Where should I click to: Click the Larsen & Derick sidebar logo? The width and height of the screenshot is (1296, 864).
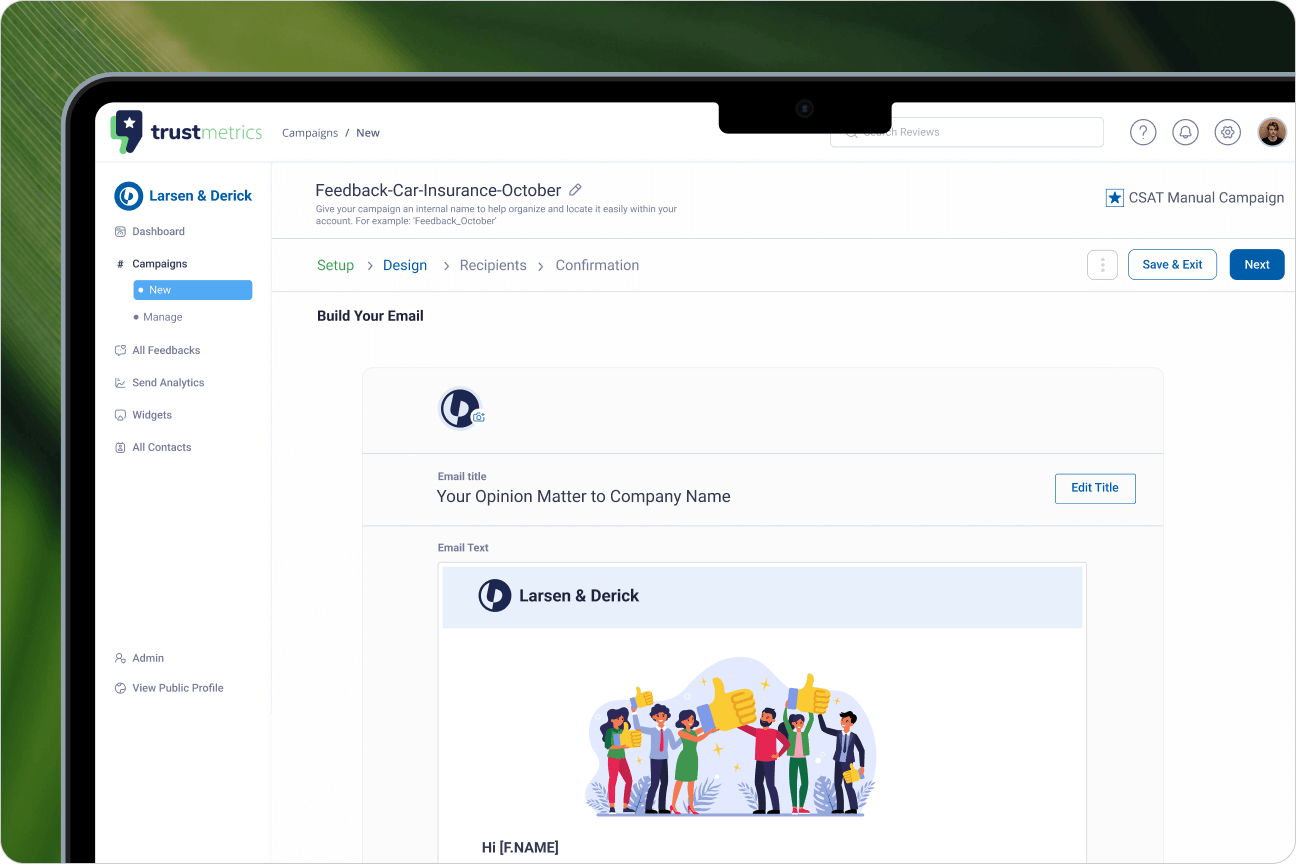click(x=128, y=196)
